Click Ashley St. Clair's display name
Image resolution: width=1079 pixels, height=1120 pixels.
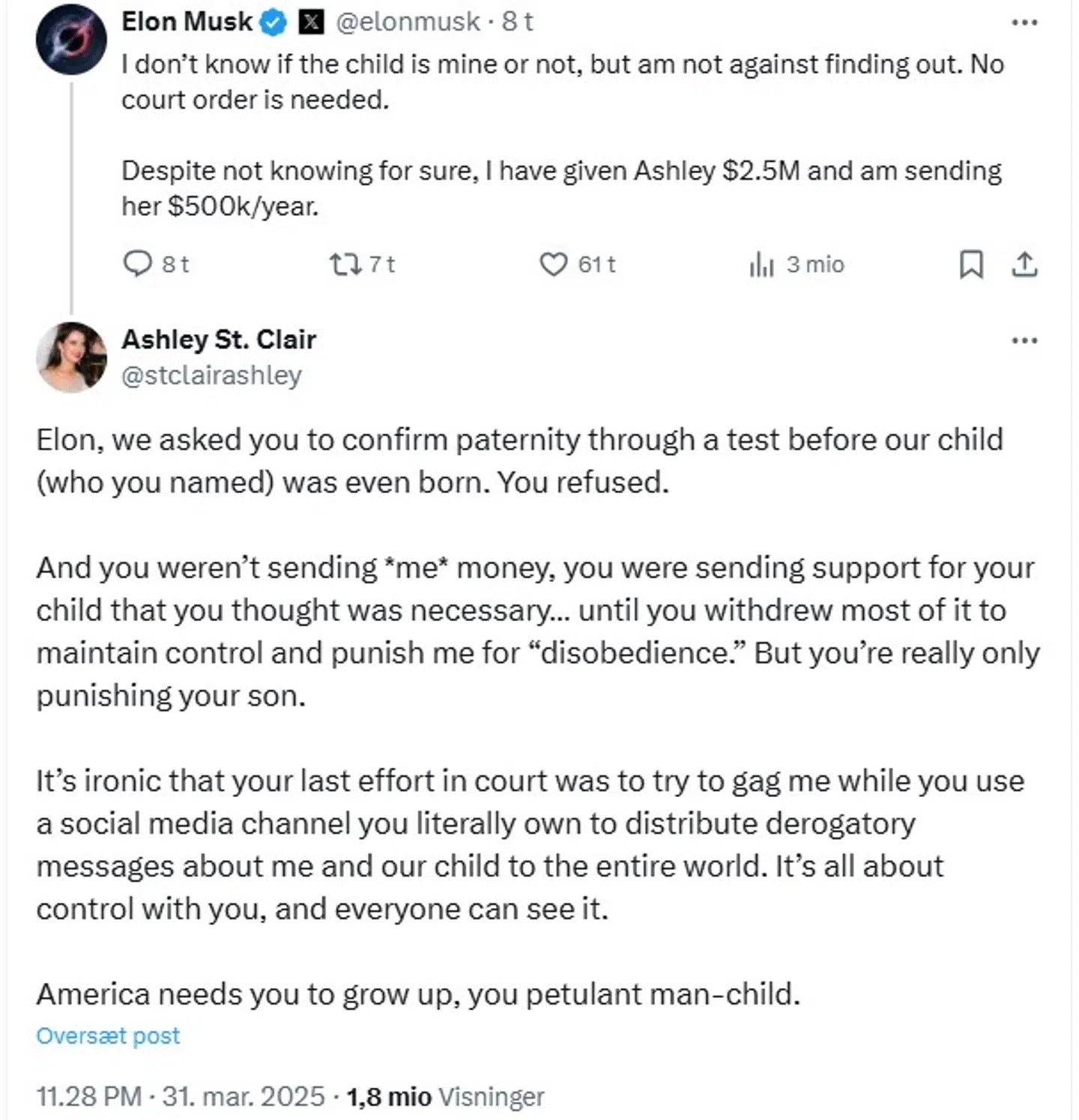[219, 339]
